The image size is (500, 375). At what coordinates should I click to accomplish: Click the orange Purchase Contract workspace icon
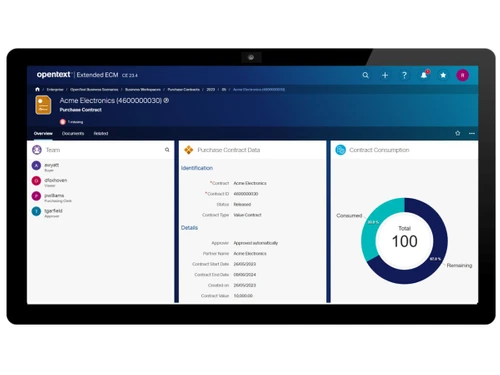[x=43, y=105]
